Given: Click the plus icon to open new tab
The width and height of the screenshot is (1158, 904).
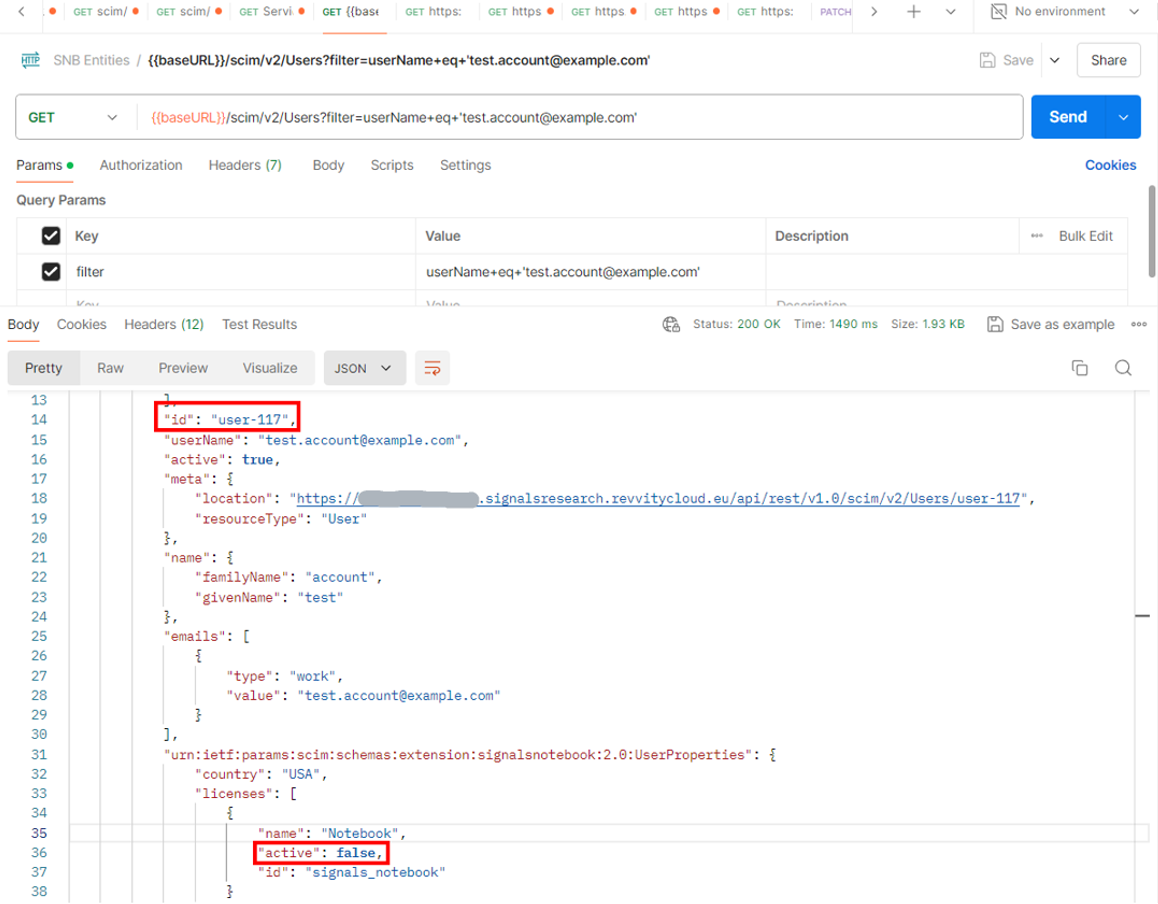Looking at the screenshot, I should coord(913,12).
